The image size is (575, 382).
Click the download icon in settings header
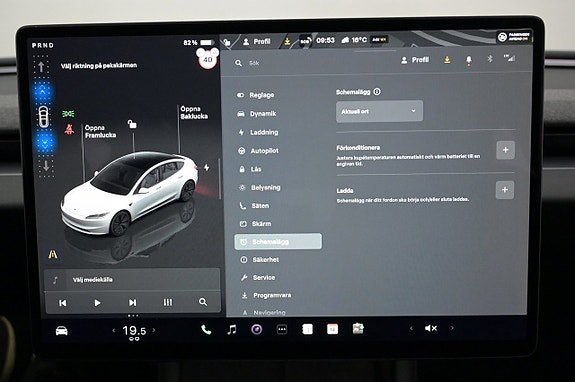pos(447,59)
